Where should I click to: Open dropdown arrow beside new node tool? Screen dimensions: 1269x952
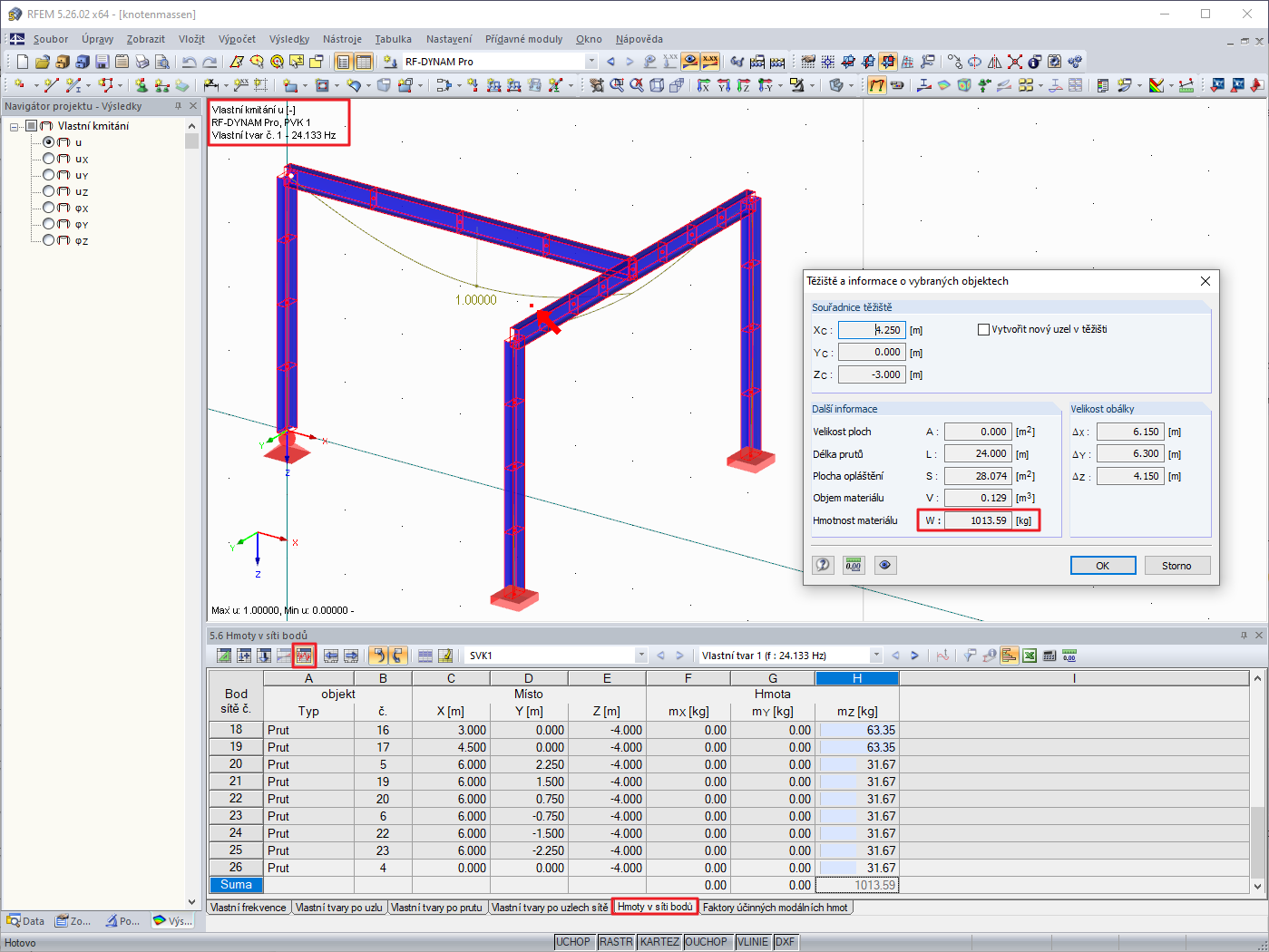tap(35, 85)
